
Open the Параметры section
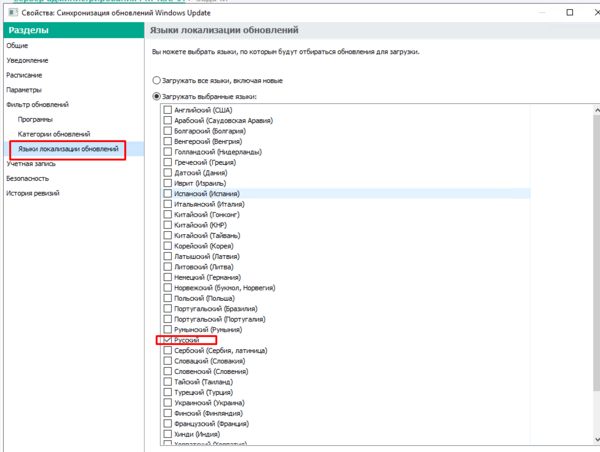(24, 90)
